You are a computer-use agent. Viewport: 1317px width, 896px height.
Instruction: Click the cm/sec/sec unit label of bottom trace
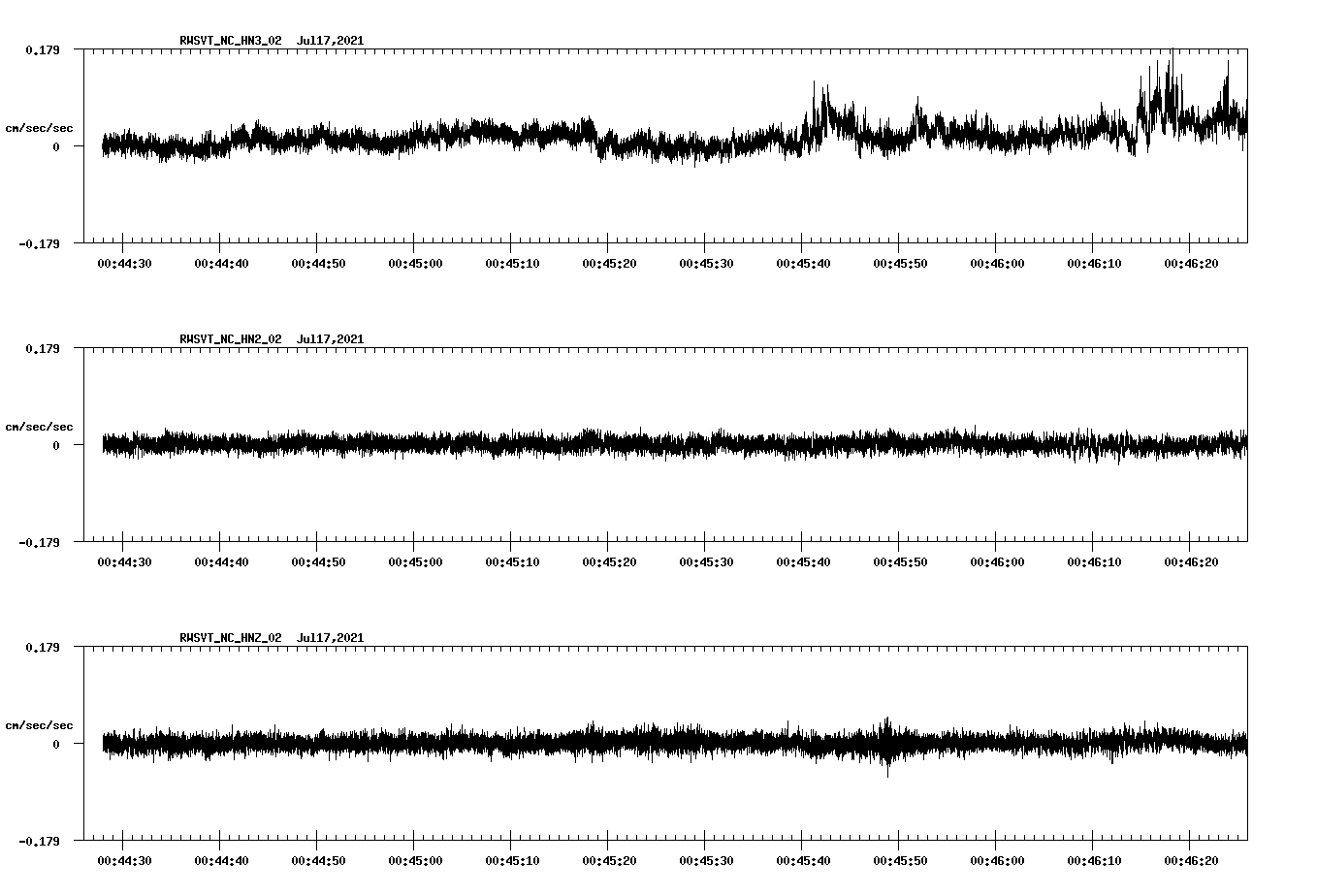click(x=40, y=723)
